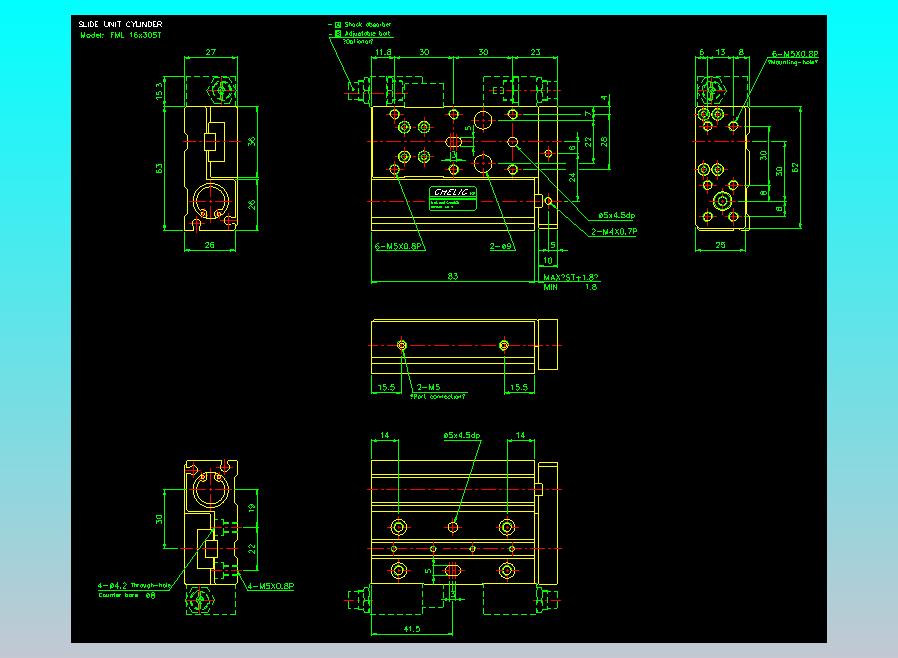Select the "23" dimension at top of front view

535,52
